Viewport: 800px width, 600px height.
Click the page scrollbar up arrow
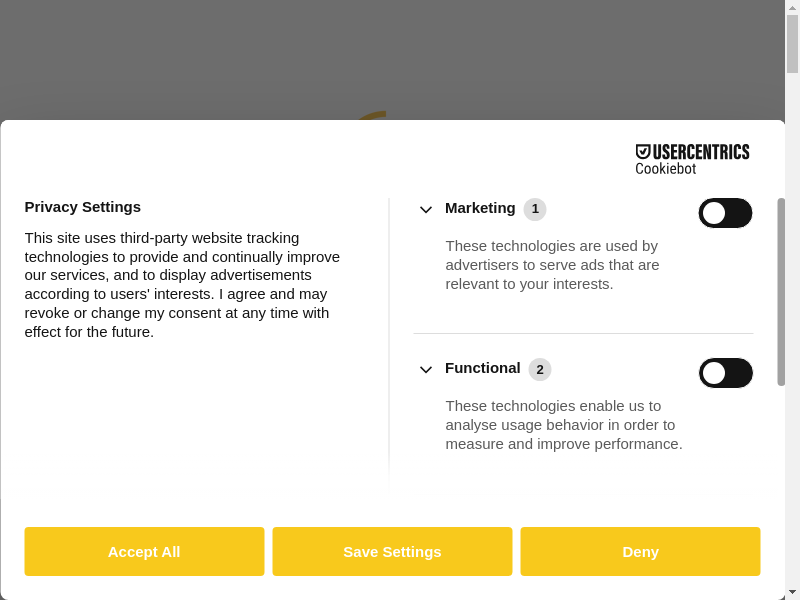click(792, 7)
